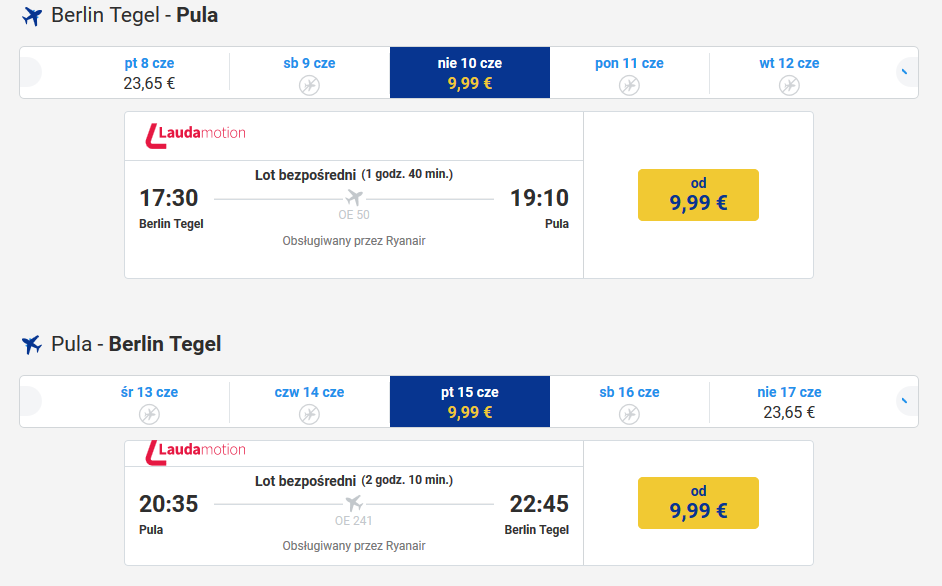Click the OE 241 flight plane icon
The width and height of the screenshot is (942, 586).
[x=354, y=503]
